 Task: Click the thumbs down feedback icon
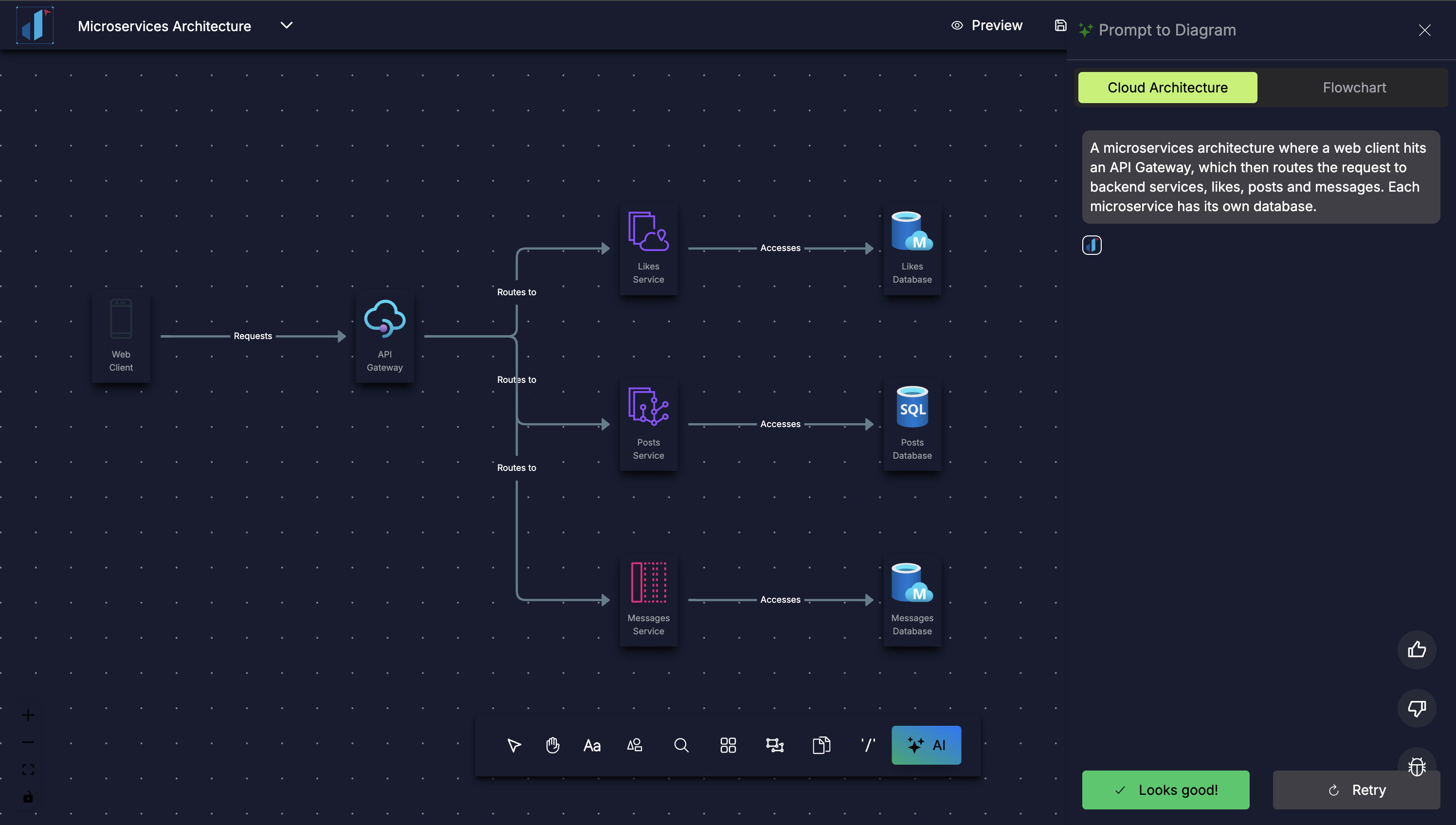[x=1416, y=708]
